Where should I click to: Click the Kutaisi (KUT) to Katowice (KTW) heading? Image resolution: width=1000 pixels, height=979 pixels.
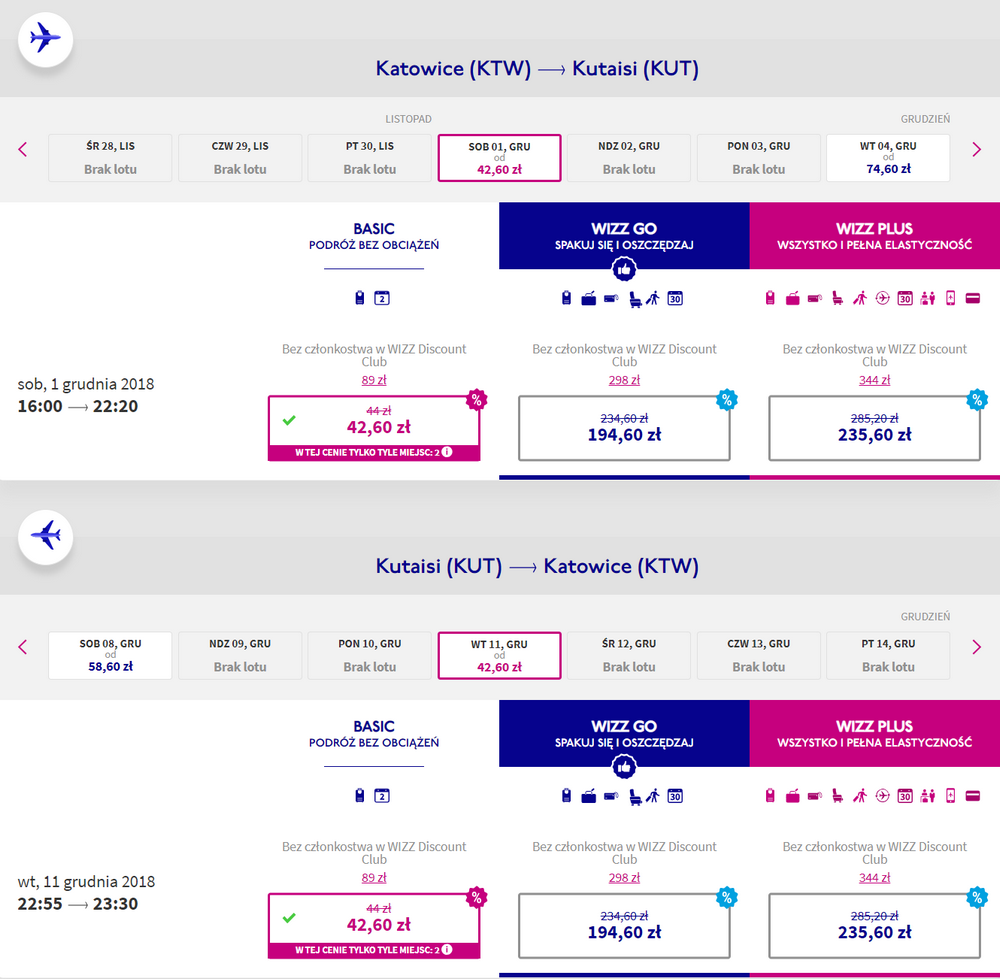pyautogui.click(x=537, y=566)
